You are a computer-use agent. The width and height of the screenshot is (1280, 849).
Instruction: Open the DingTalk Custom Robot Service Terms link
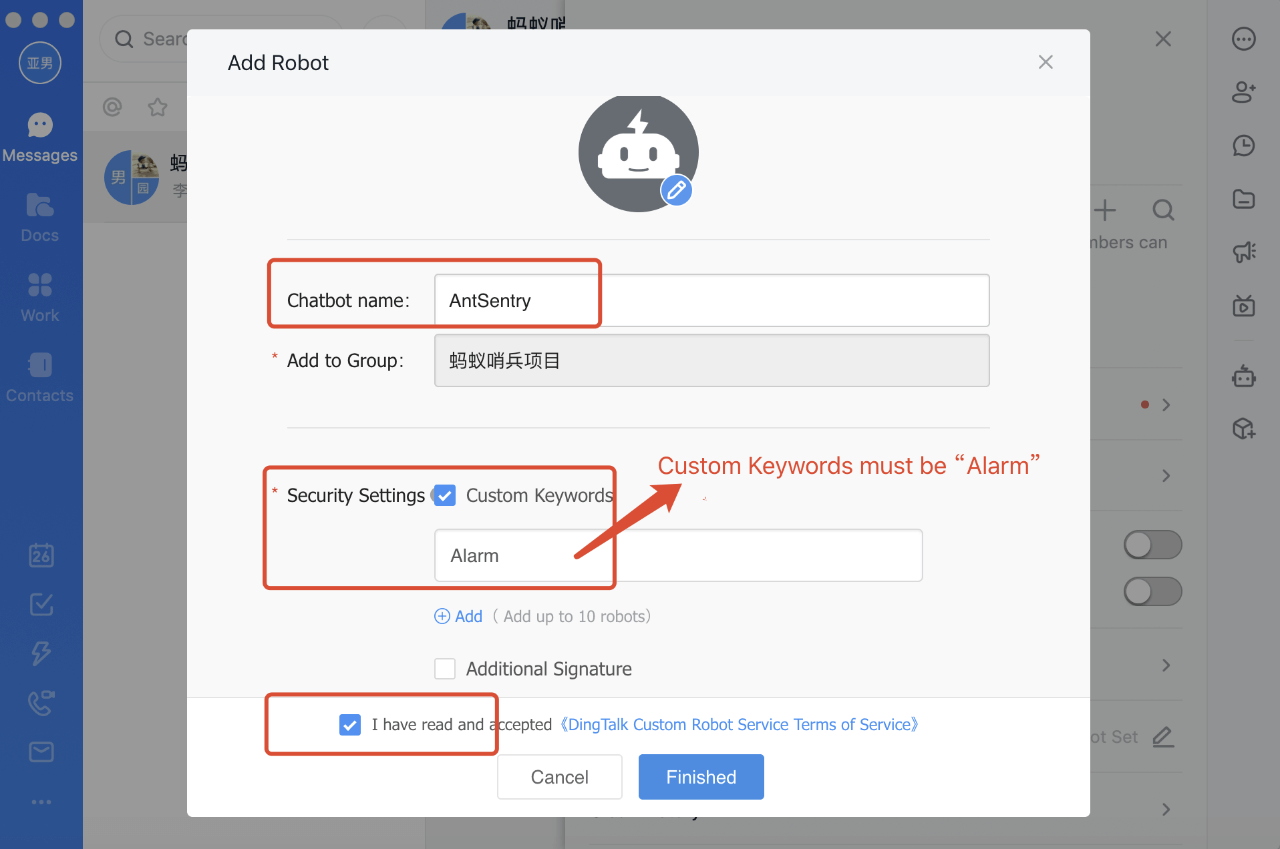pyautogui.click(x=738, y=725)
